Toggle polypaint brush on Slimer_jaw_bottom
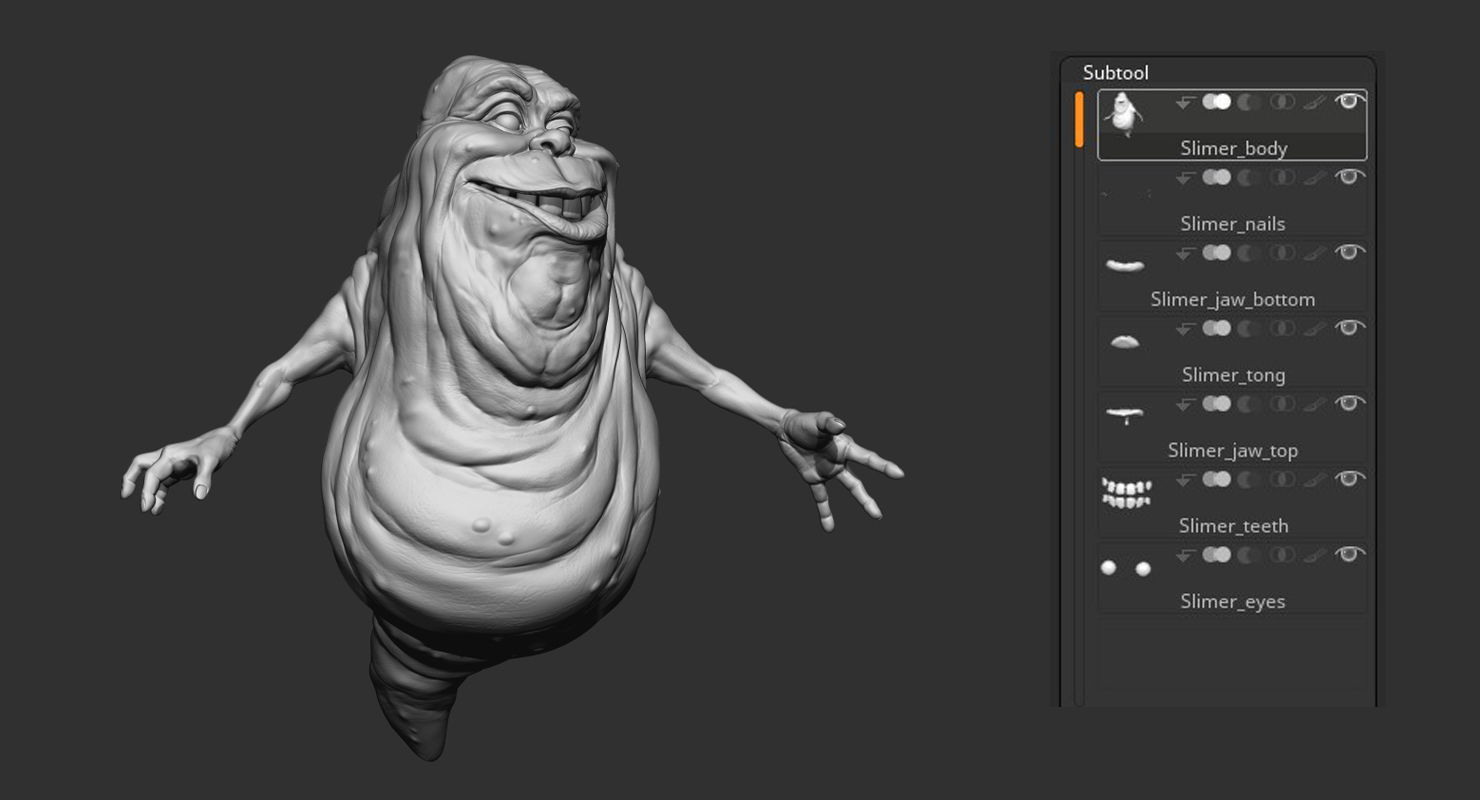The width and height of the screenshot is (1480, 800). [x=1315, y=253]
